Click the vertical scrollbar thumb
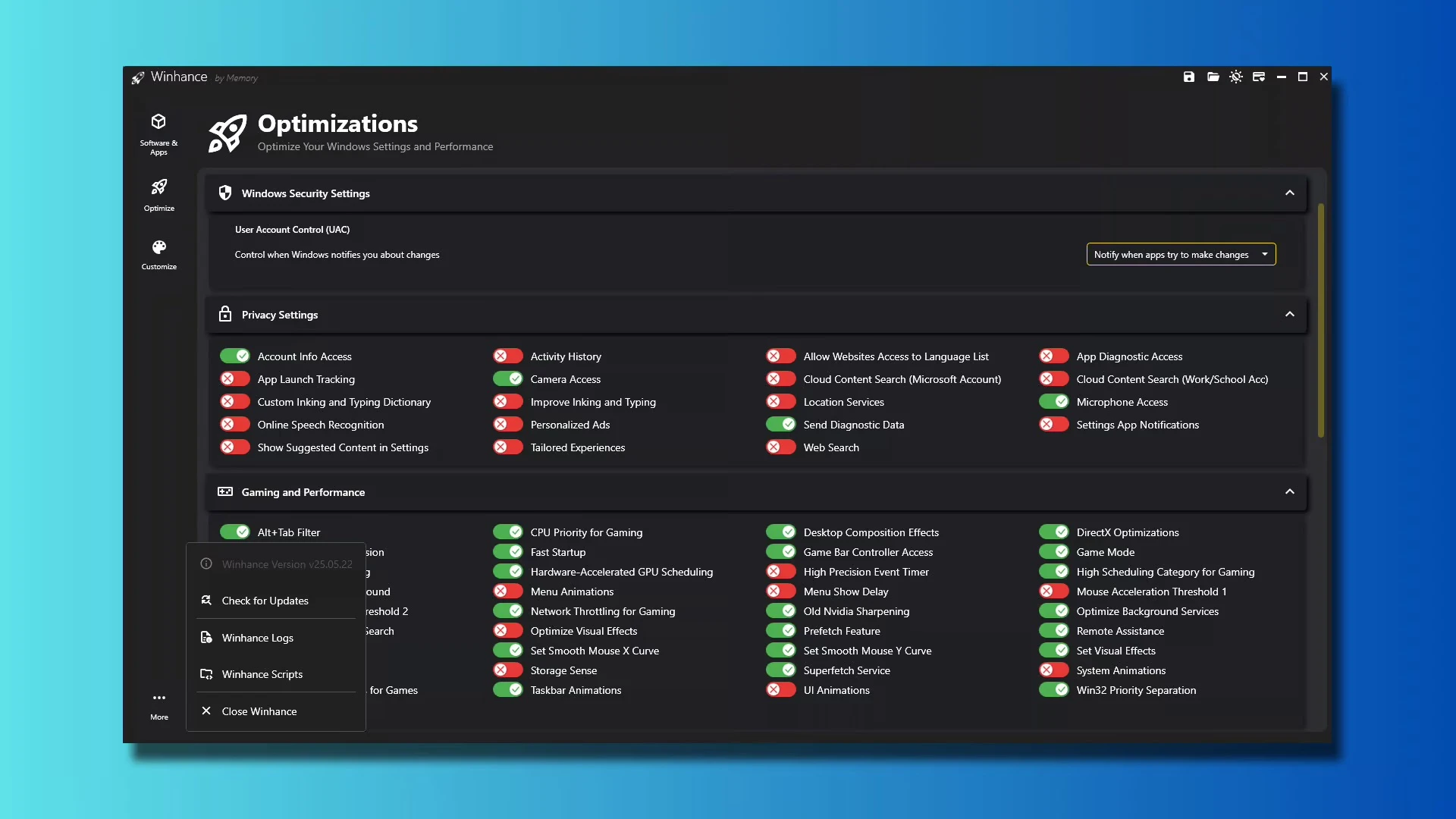The width and height of the screenshot is (1456, 819). pos(1320,320)
